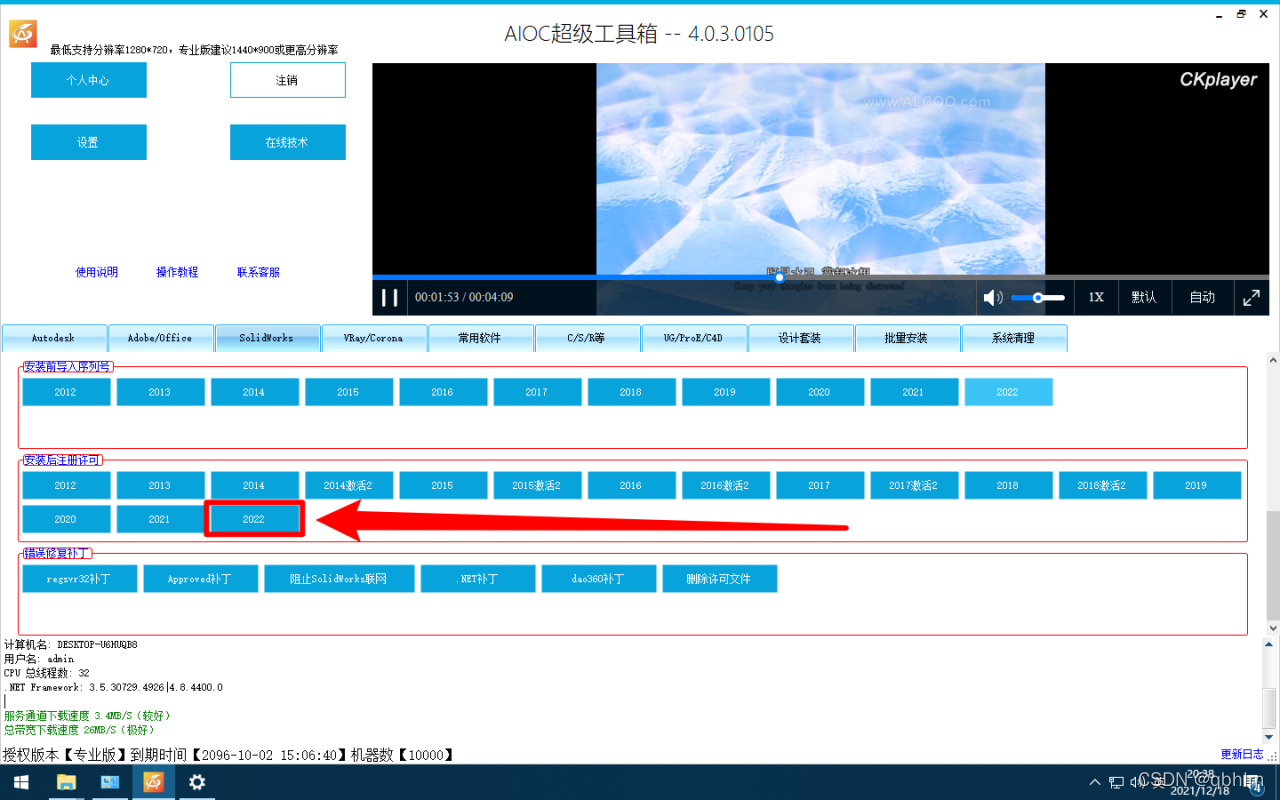Switch to the VRay/Corona tab
Screen dimensions: 1280x800
(x=373, y=338)
